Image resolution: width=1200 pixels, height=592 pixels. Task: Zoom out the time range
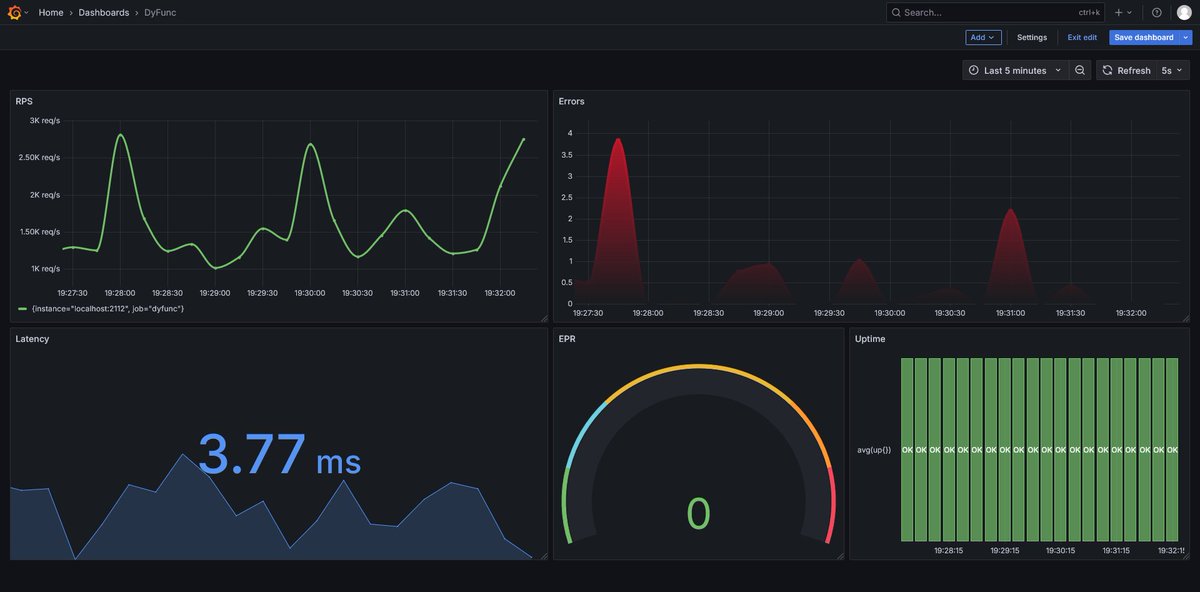[1080, 70]
